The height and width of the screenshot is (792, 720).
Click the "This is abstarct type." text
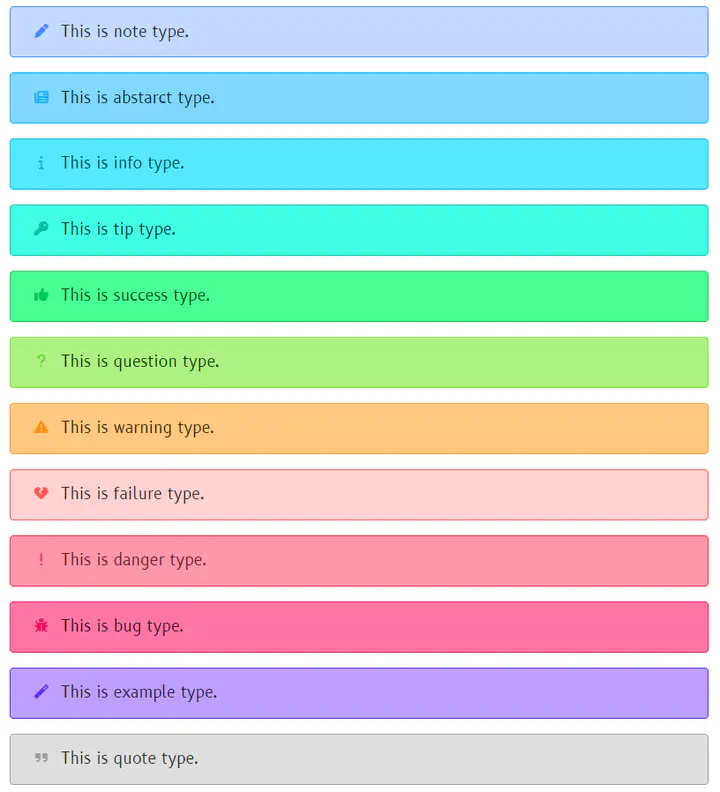[137, 97]
